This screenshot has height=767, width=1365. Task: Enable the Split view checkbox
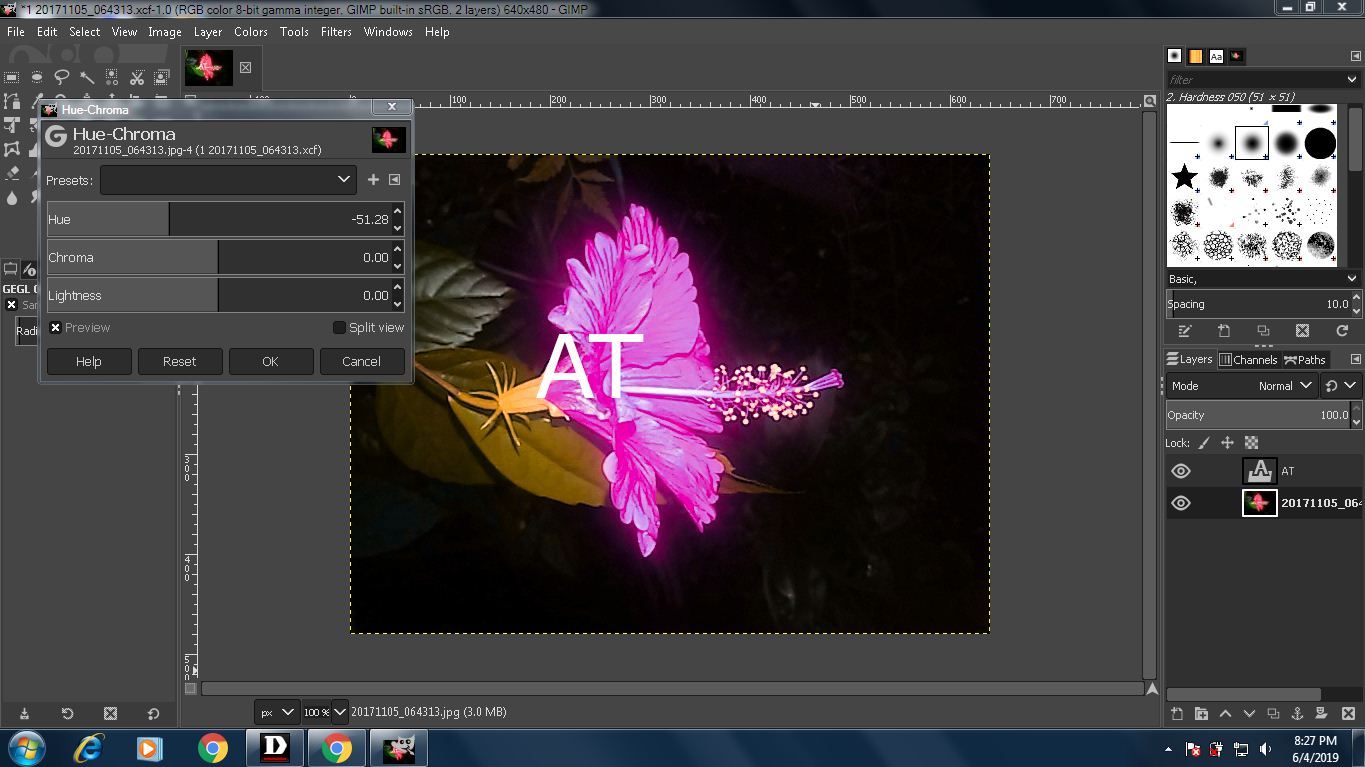tap(339, 328)
